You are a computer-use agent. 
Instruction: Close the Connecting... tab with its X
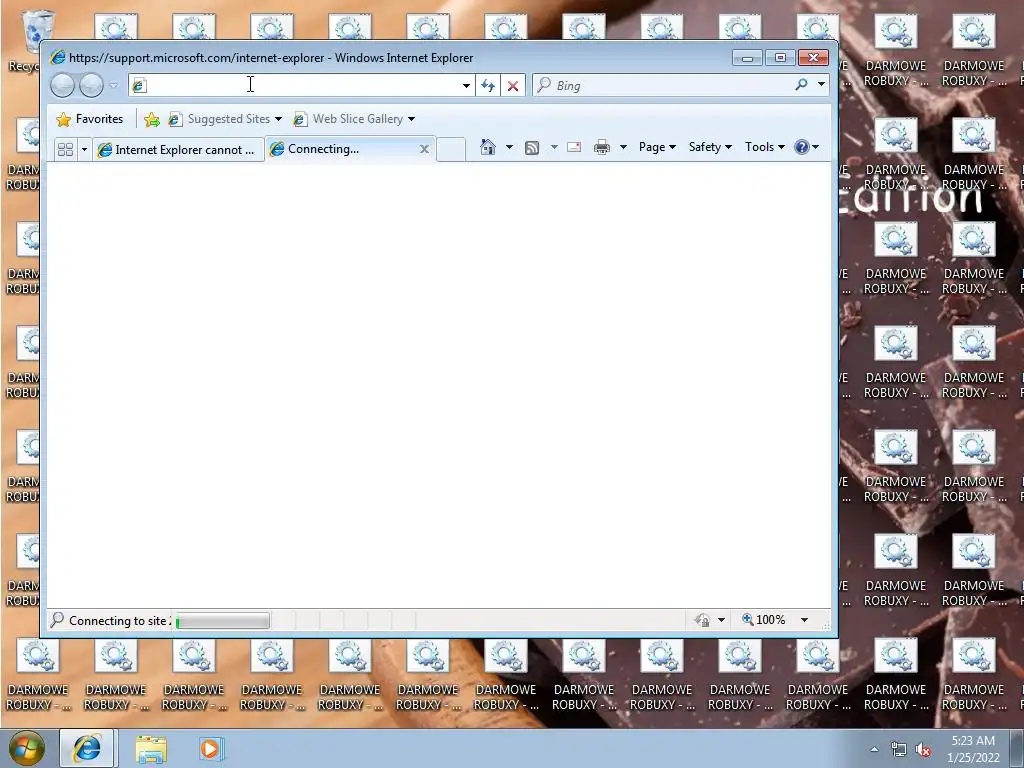coord(424,149)
